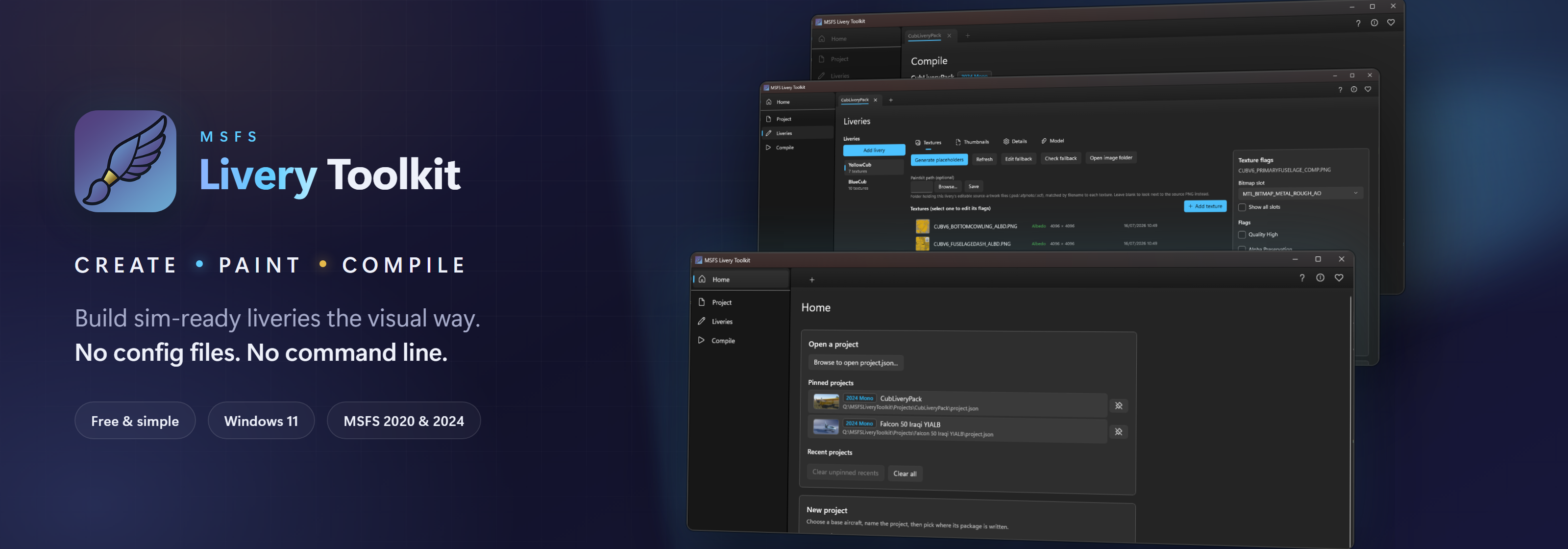The height and width of the screenshot is (549, 1568).
Task: Click the help icon in the back Compile window
Action: 1358,23
